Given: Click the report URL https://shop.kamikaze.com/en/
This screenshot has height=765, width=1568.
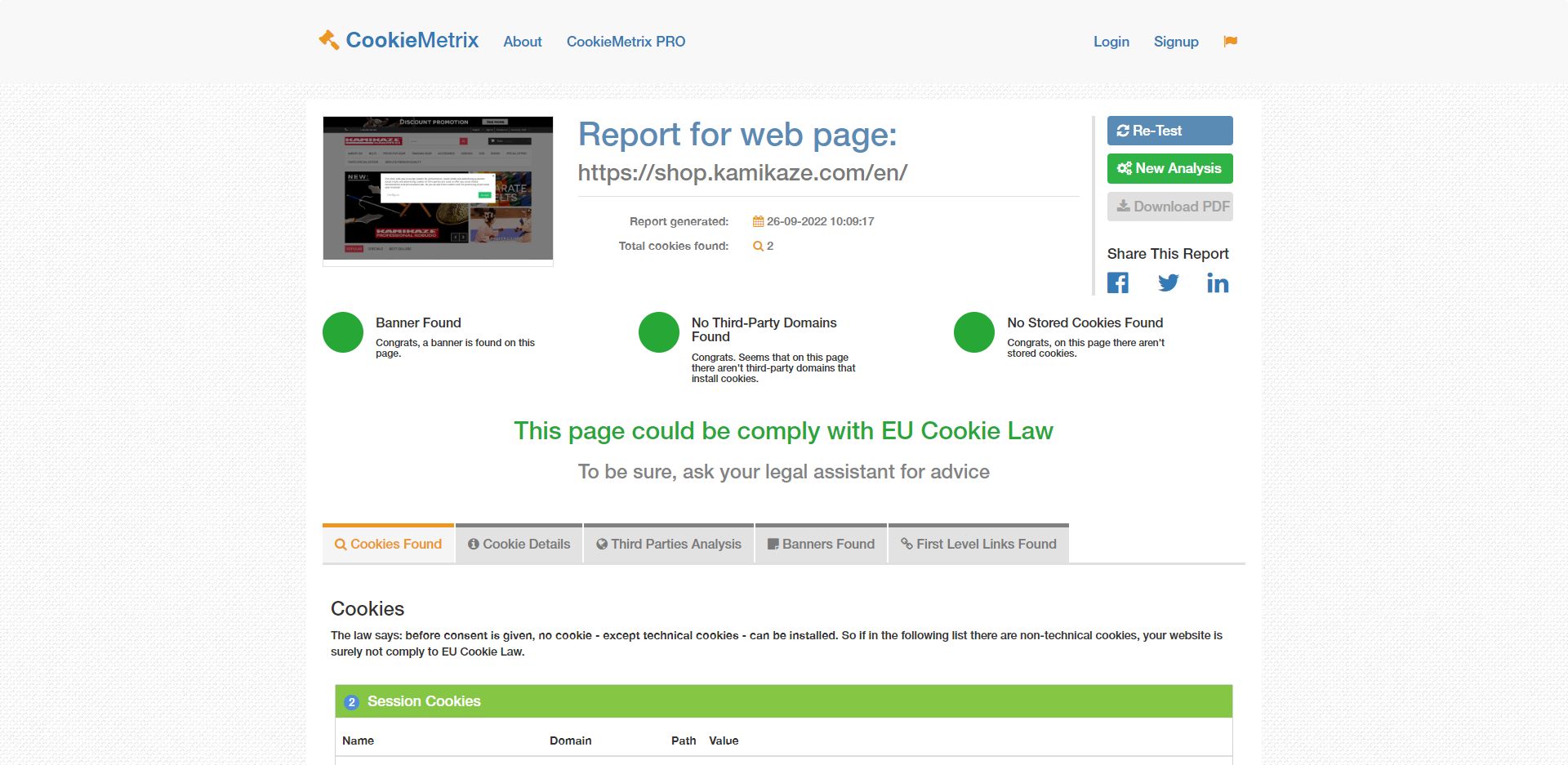Looking at the screenshot, I should [x=742, y=173].
